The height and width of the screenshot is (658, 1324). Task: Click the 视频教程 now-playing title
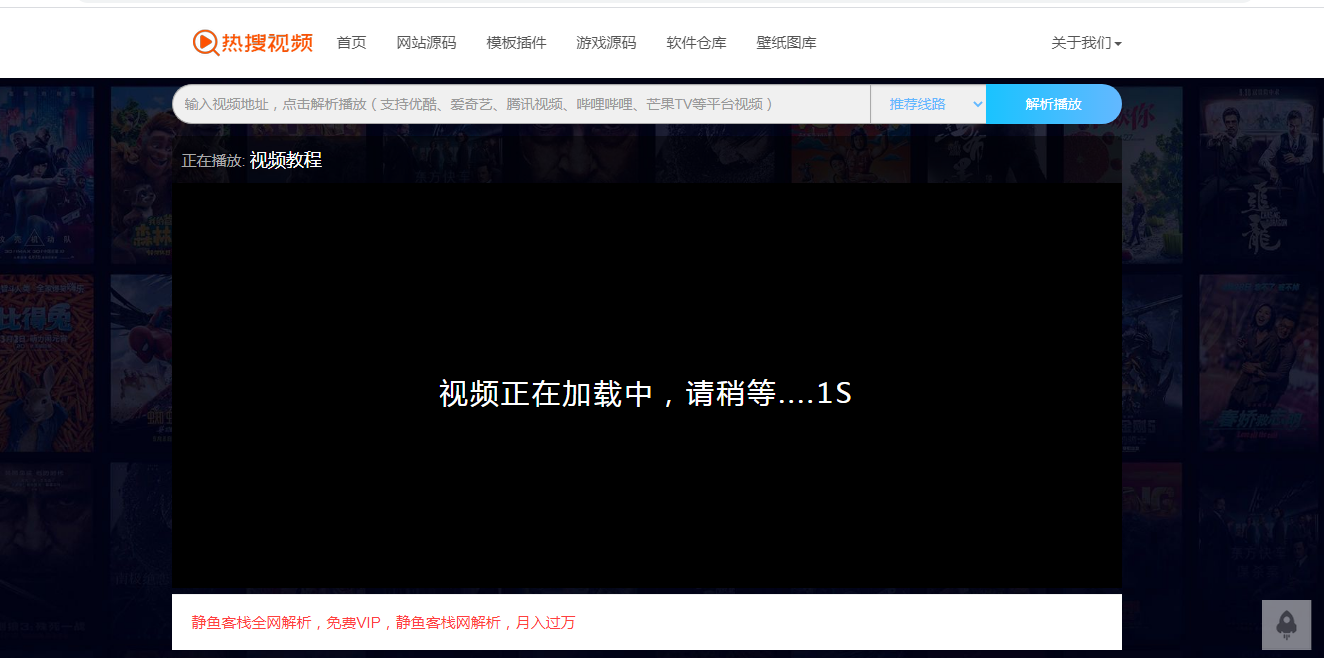click(x=286, y=160)
